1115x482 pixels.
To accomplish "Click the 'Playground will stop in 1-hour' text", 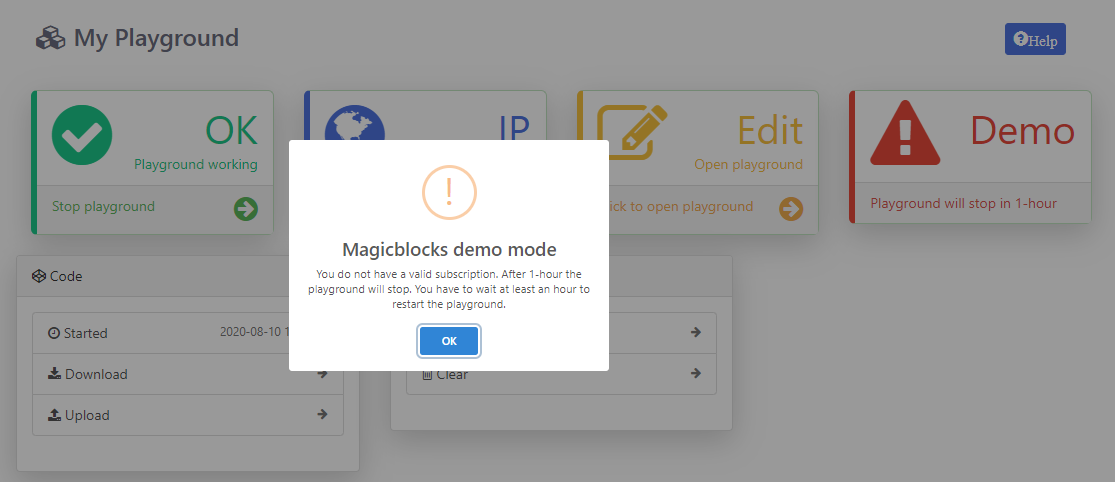I will pyautogui.click(x=964, y=203).
